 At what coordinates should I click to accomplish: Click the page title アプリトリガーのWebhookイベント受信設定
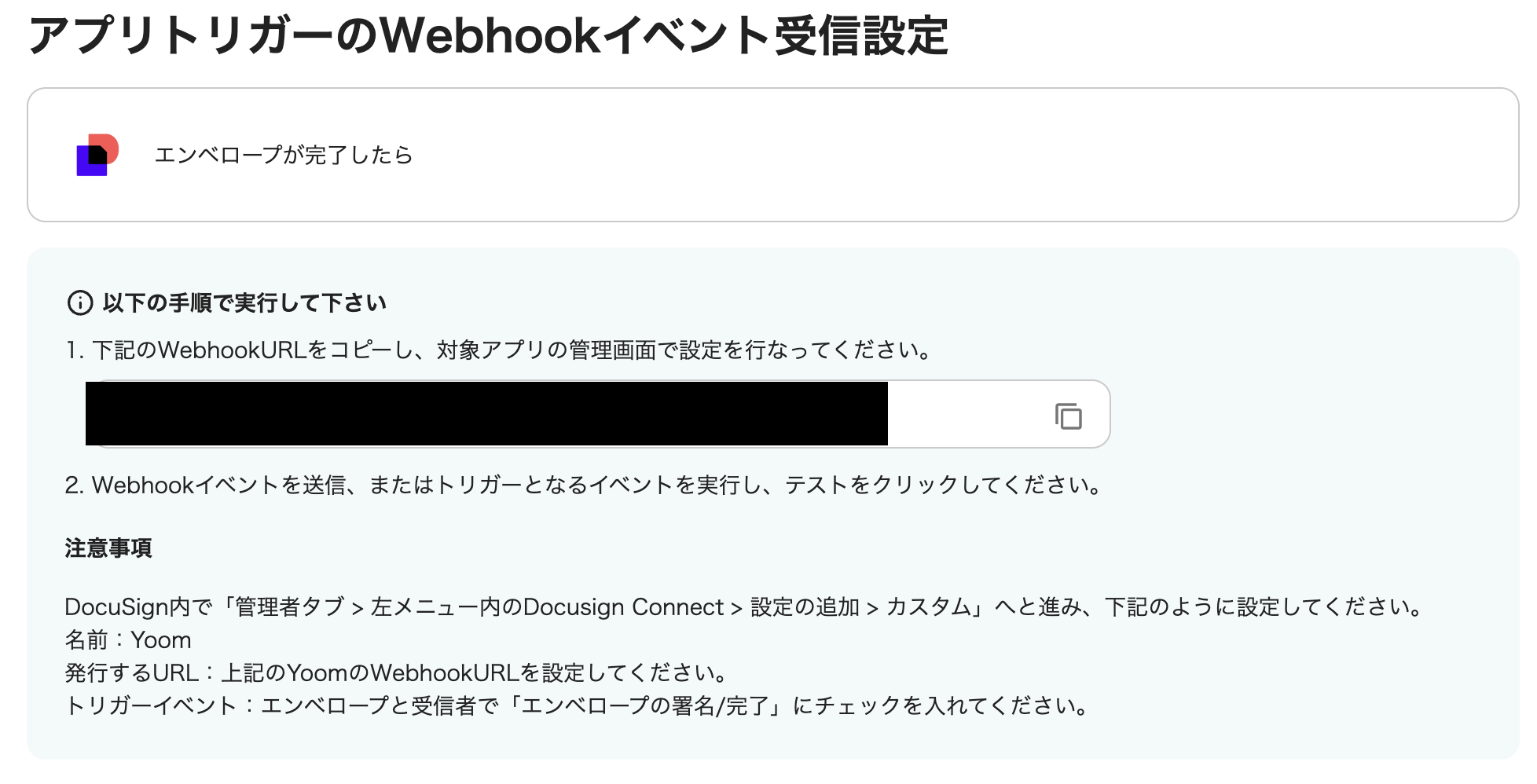coord(488,36)
